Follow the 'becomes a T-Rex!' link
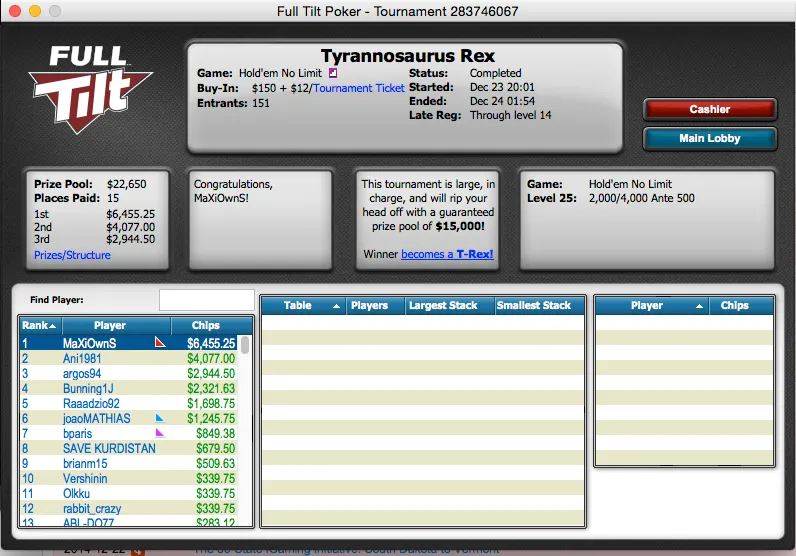Viewport: 796px width, 556px height. tap(447, 254)
